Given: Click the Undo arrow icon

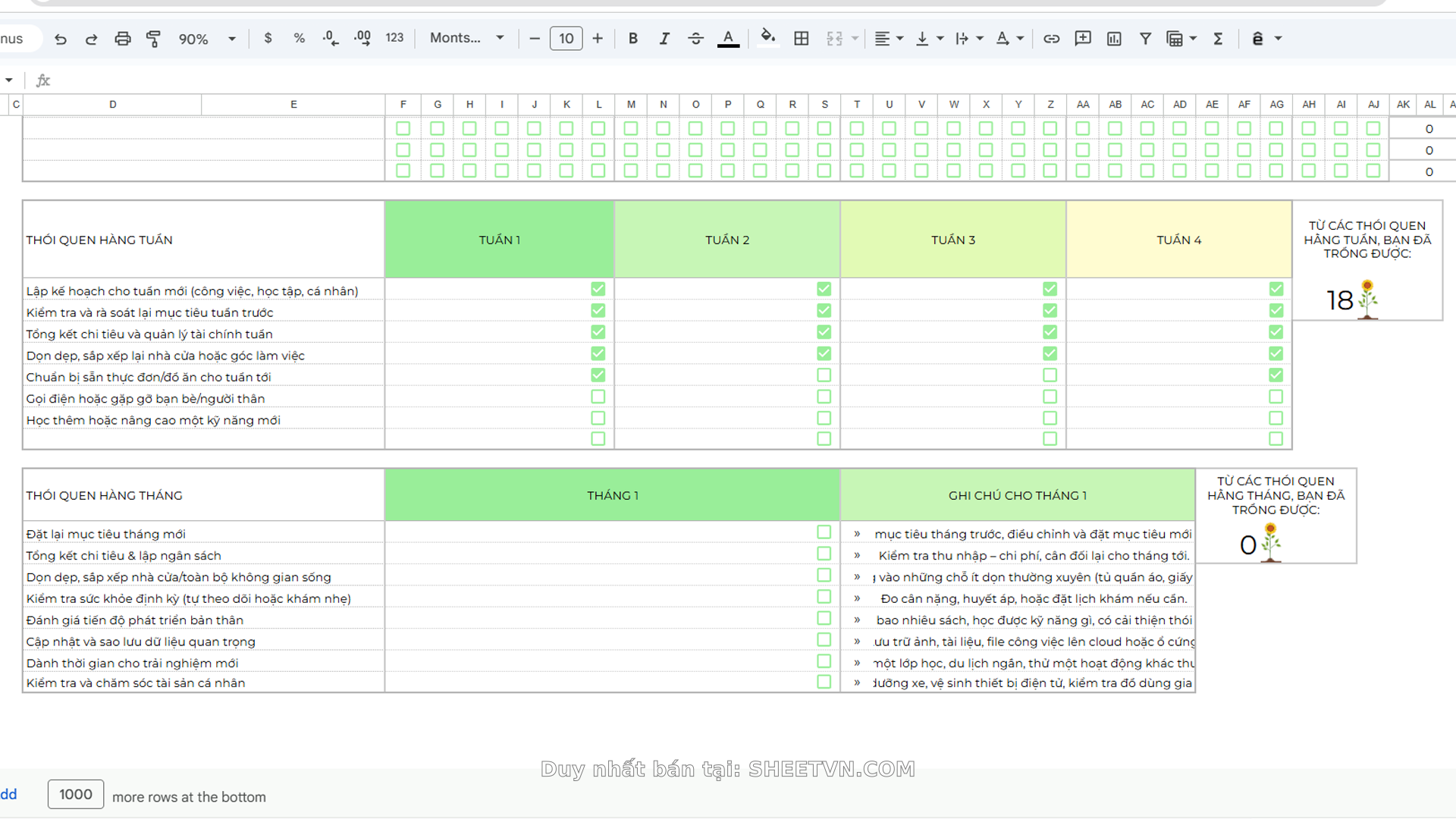Looking at the screenshot, I should pos(61,39).
